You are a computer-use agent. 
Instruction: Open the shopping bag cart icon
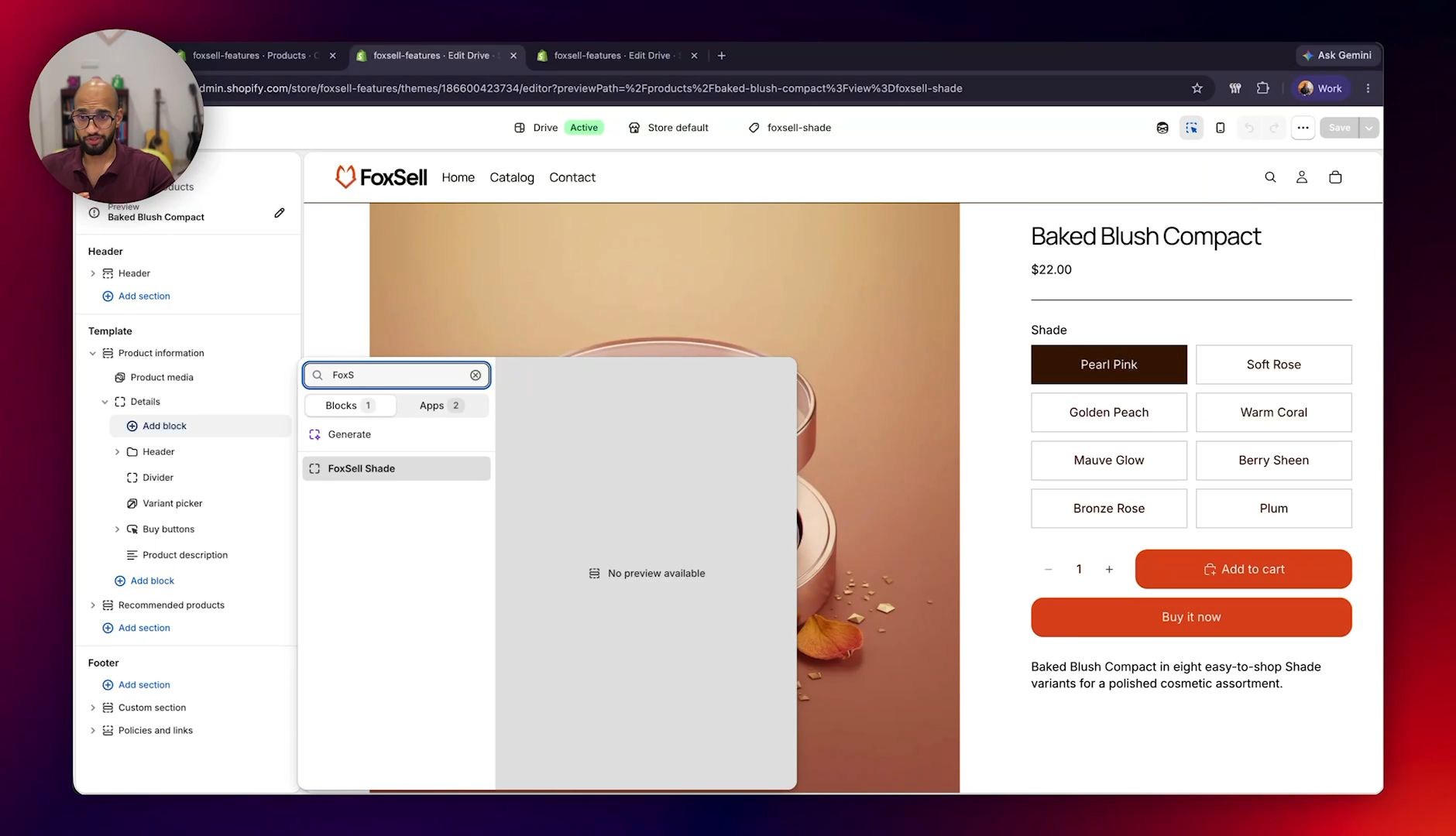click(x=1335, y=177)
